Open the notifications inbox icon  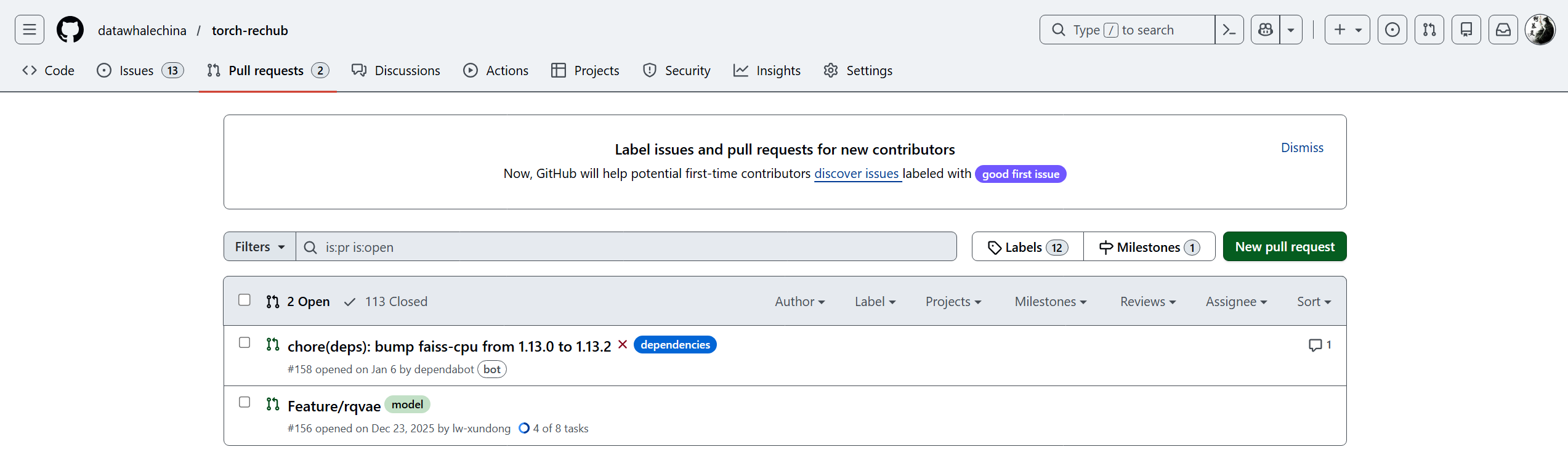point(1503,30)
